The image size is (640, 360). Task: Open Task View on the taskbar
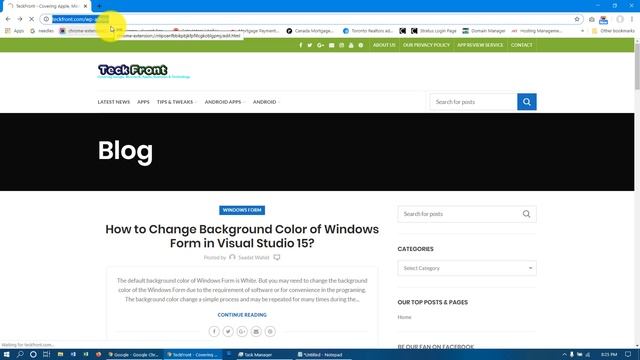[x=47, y=354]
